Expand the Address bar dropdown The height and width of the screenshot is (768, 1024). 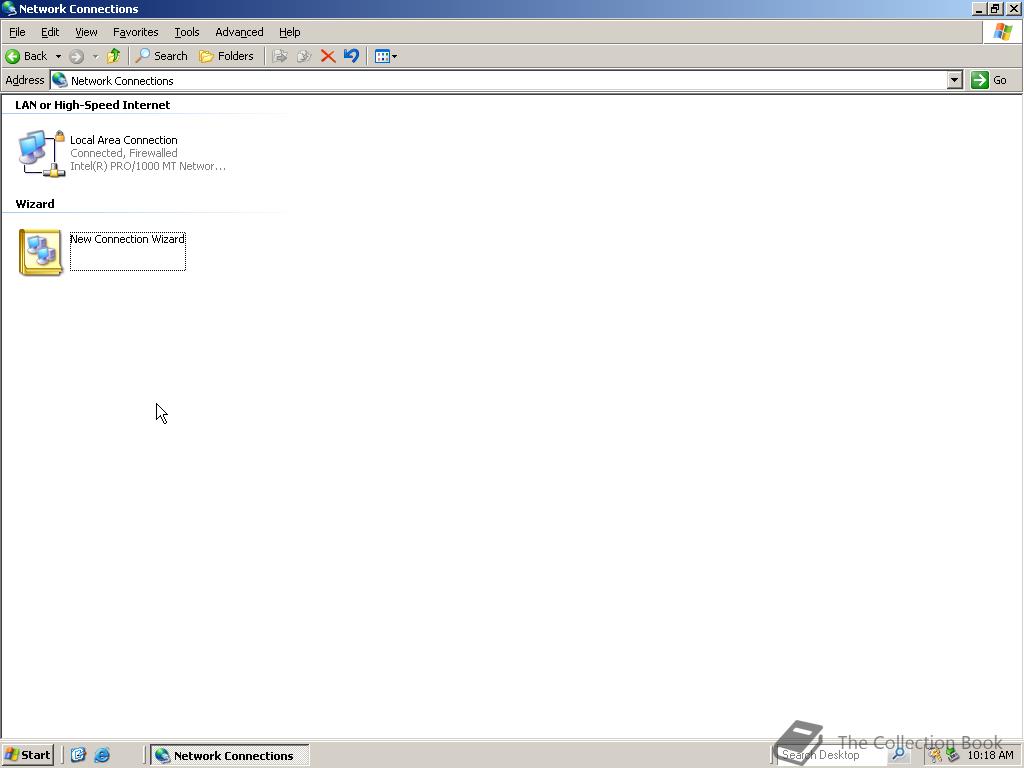pos(955,80)
